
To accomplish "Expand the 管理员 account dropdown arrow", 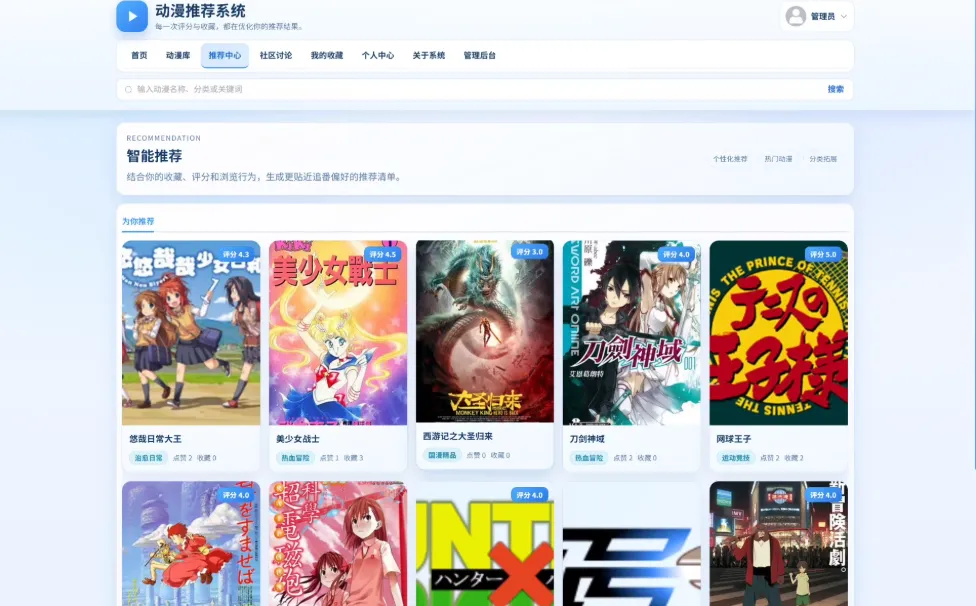I will [844, 17].
